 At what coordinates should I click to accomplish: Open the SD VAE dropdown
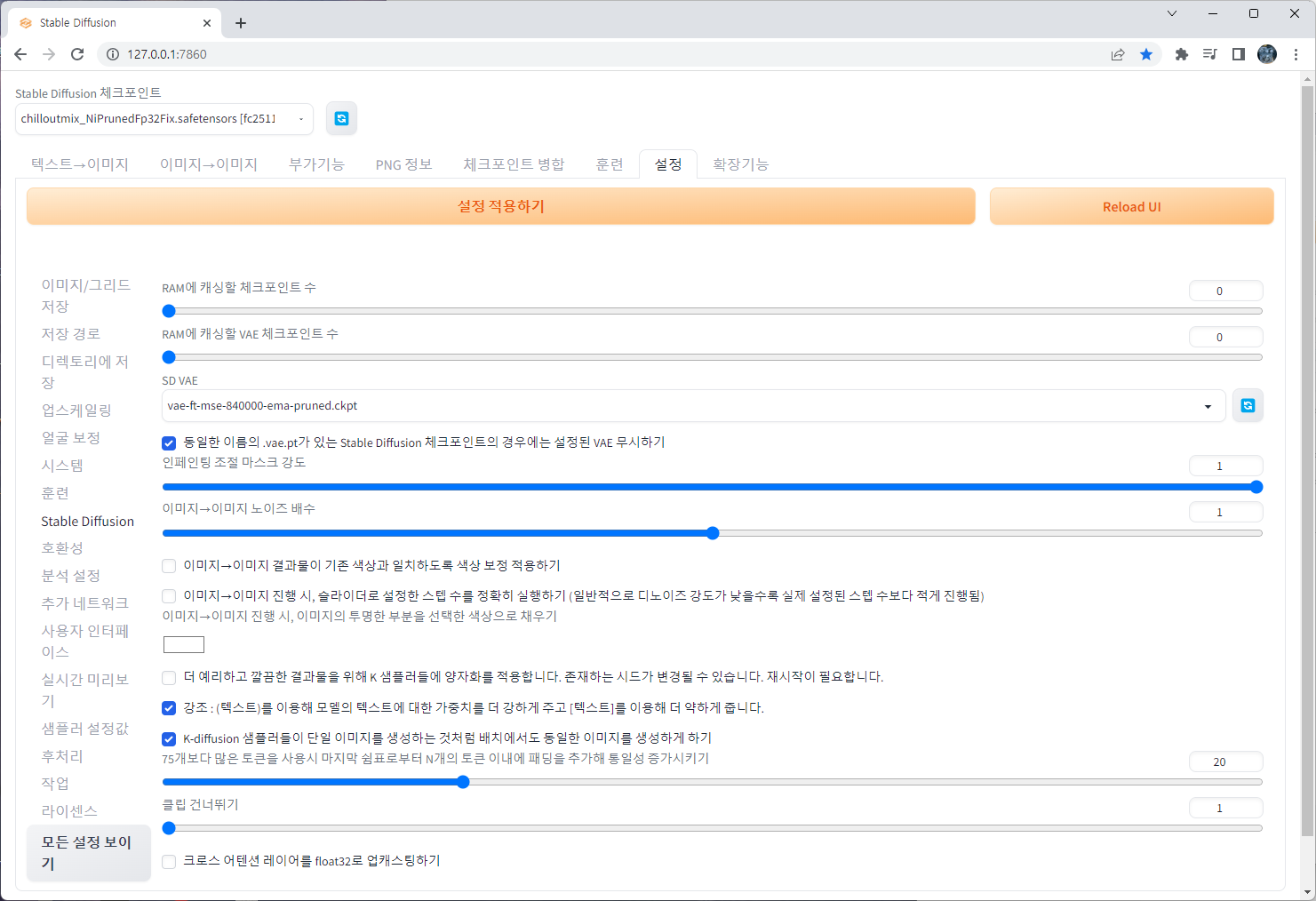693,406
